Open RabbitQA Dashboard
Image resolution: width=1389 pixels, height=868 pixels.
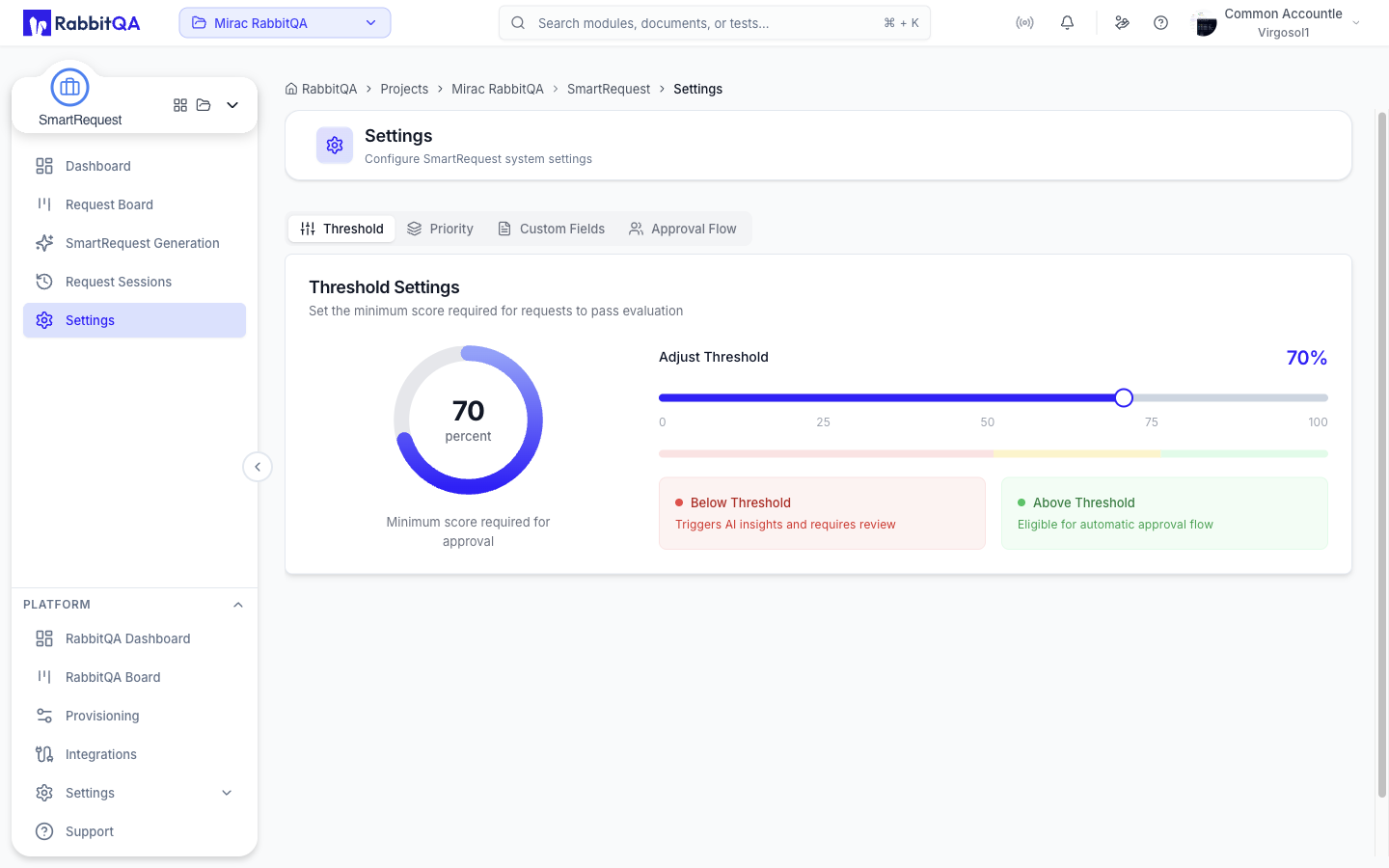tap(134, 638)
